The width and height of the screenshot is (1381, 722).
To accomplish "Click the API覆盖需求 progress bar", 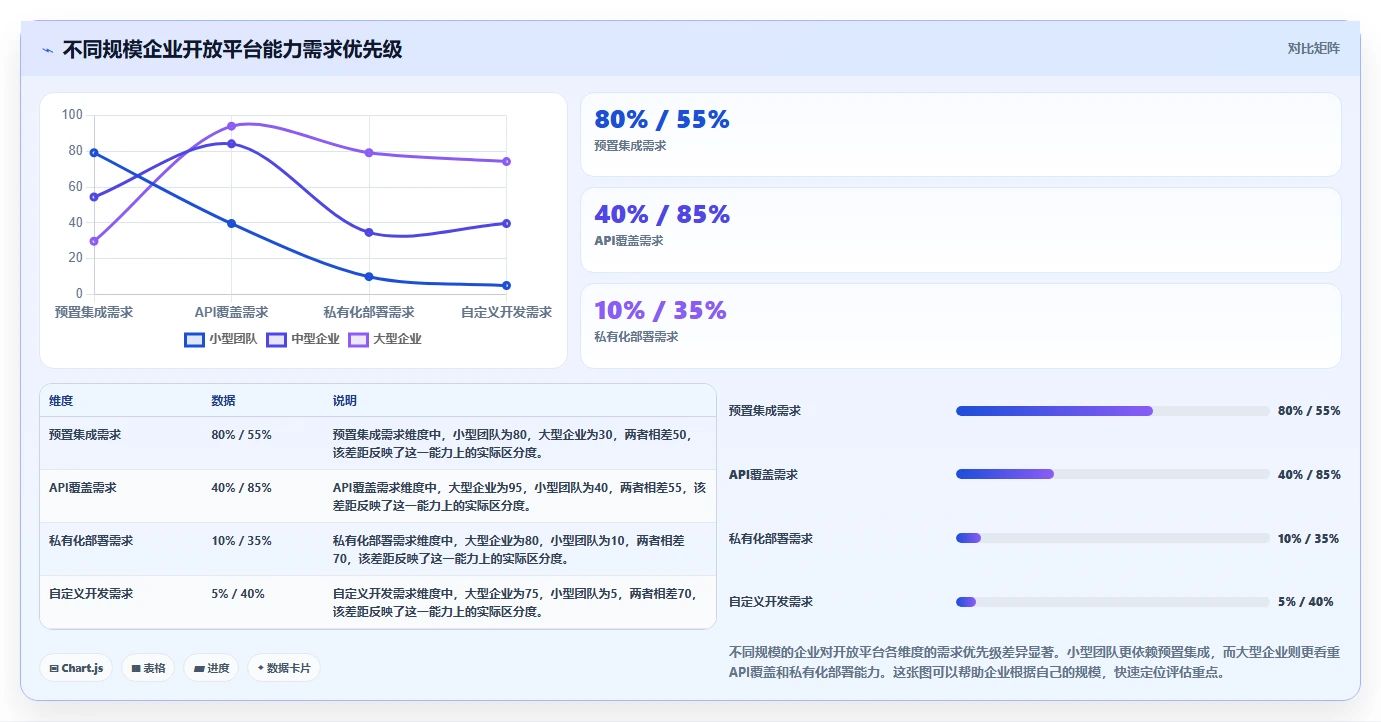I will (x=1112, y=474).
